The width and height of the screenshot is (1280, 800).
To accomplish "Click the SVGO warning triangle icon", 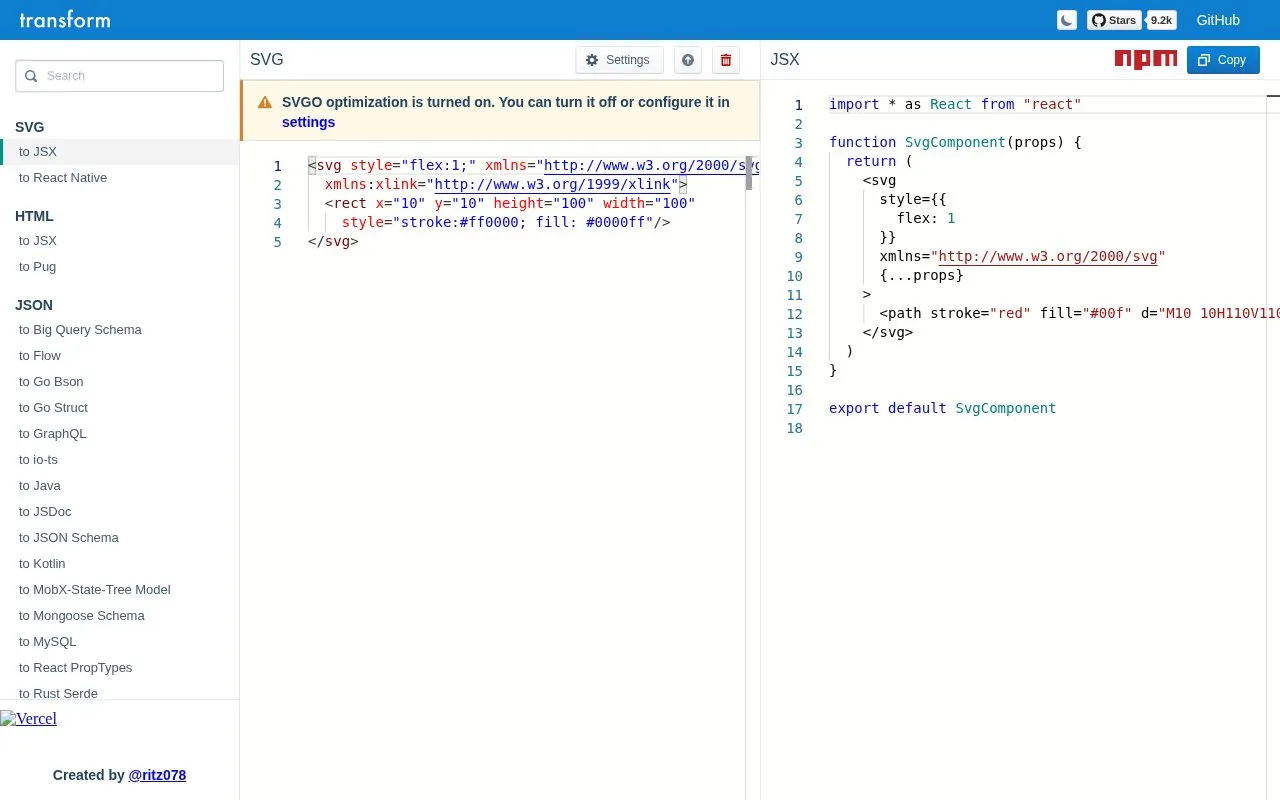I will [265, 102].
